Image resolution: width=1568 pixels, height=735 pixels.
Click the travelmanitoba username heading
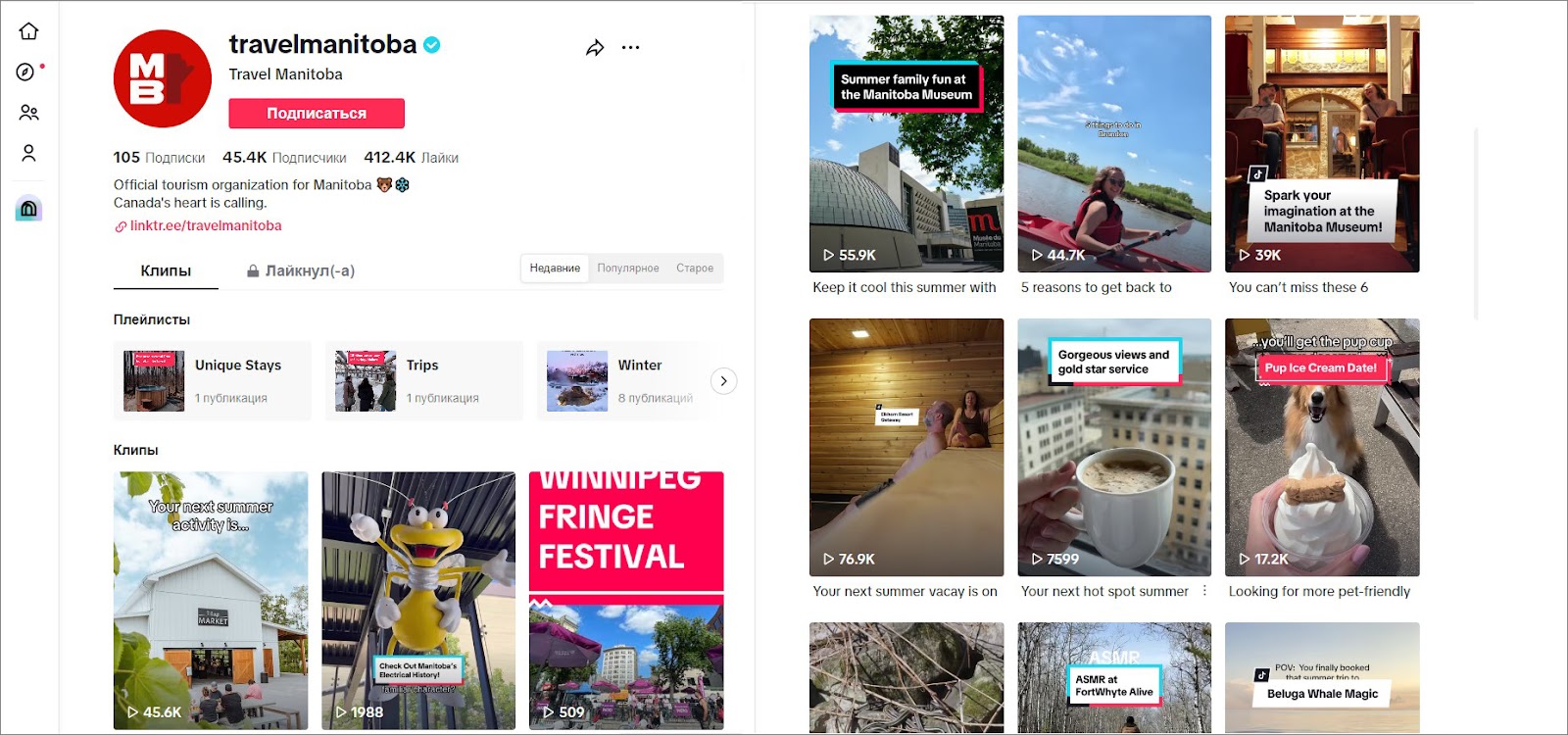tap(323, 44)
